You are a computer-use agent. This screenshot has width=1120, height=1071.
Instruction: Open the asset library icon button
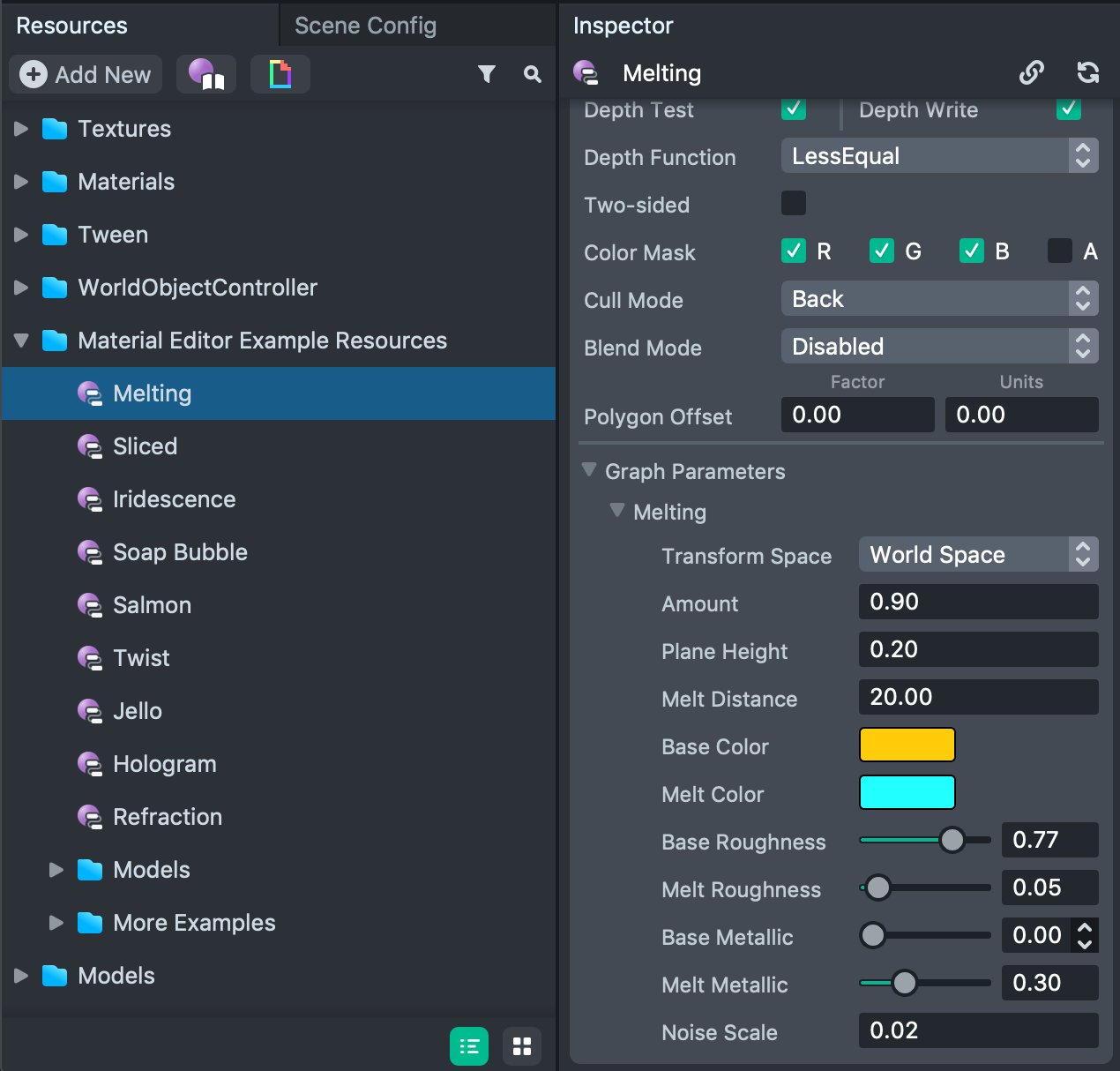coord(206,74)
